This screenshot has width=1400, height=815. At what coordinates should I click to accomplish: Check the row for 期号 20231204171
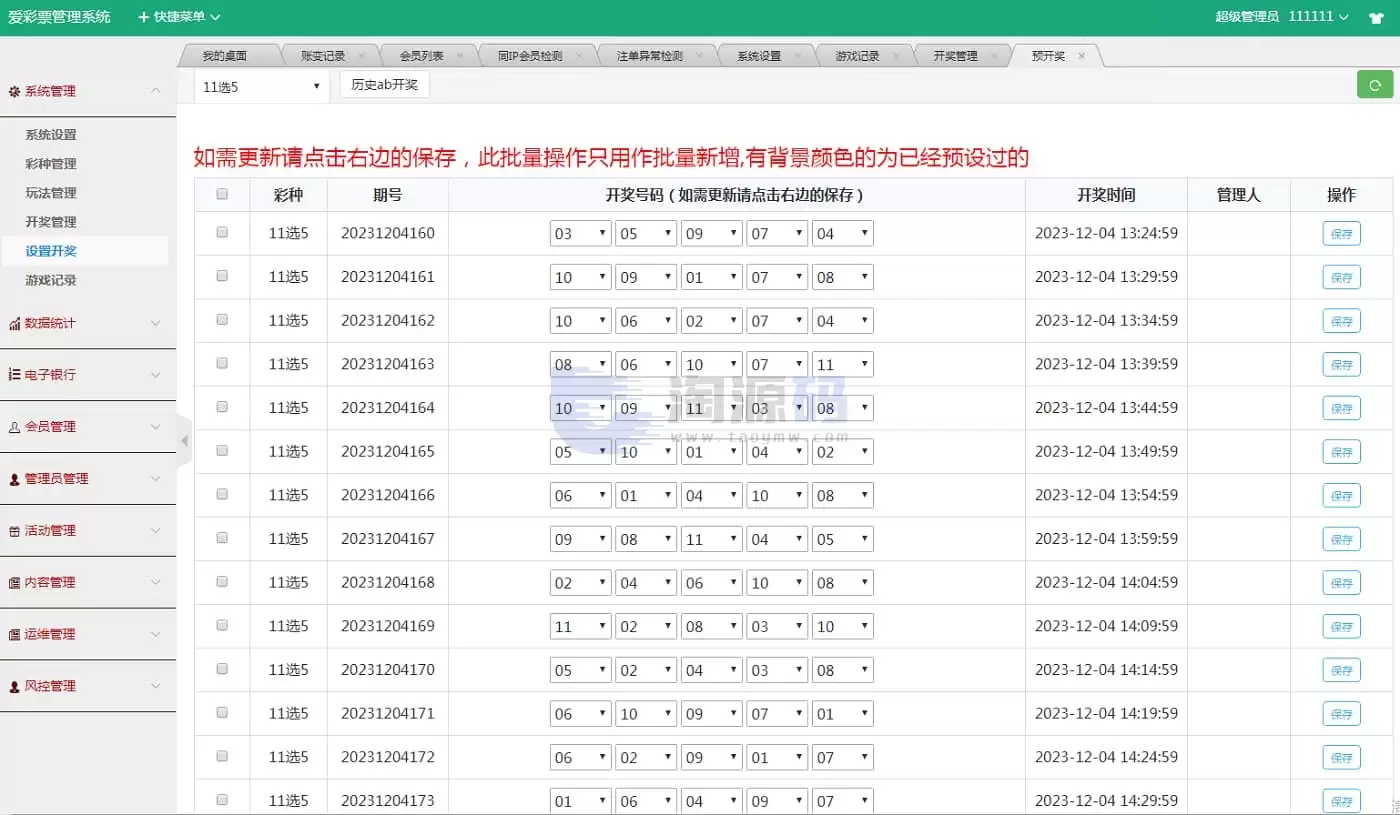click(222, 712)
